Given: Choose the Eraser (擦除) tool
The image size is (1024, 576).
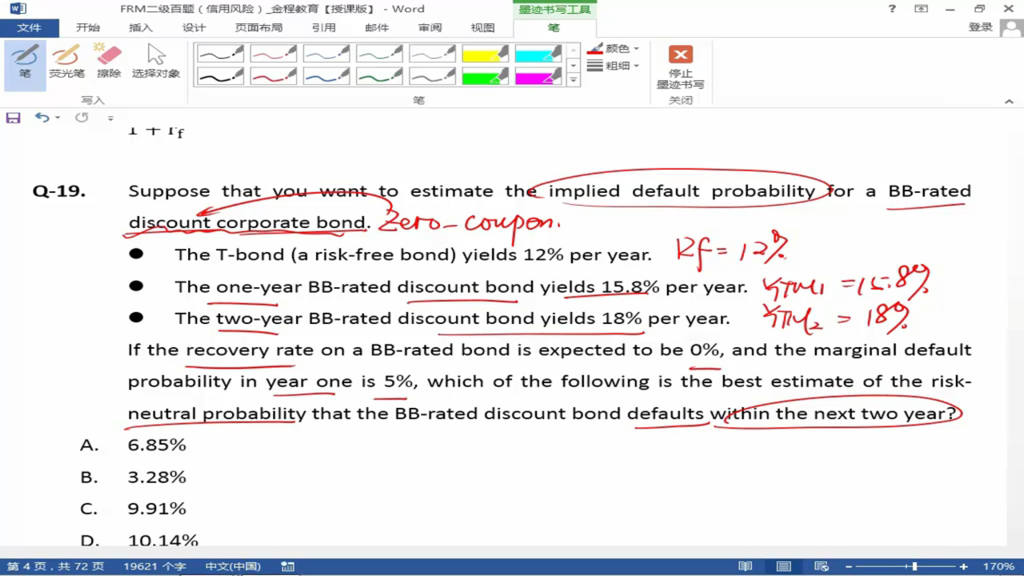Looking at the screenshot, I should click(x=109, y=60).
